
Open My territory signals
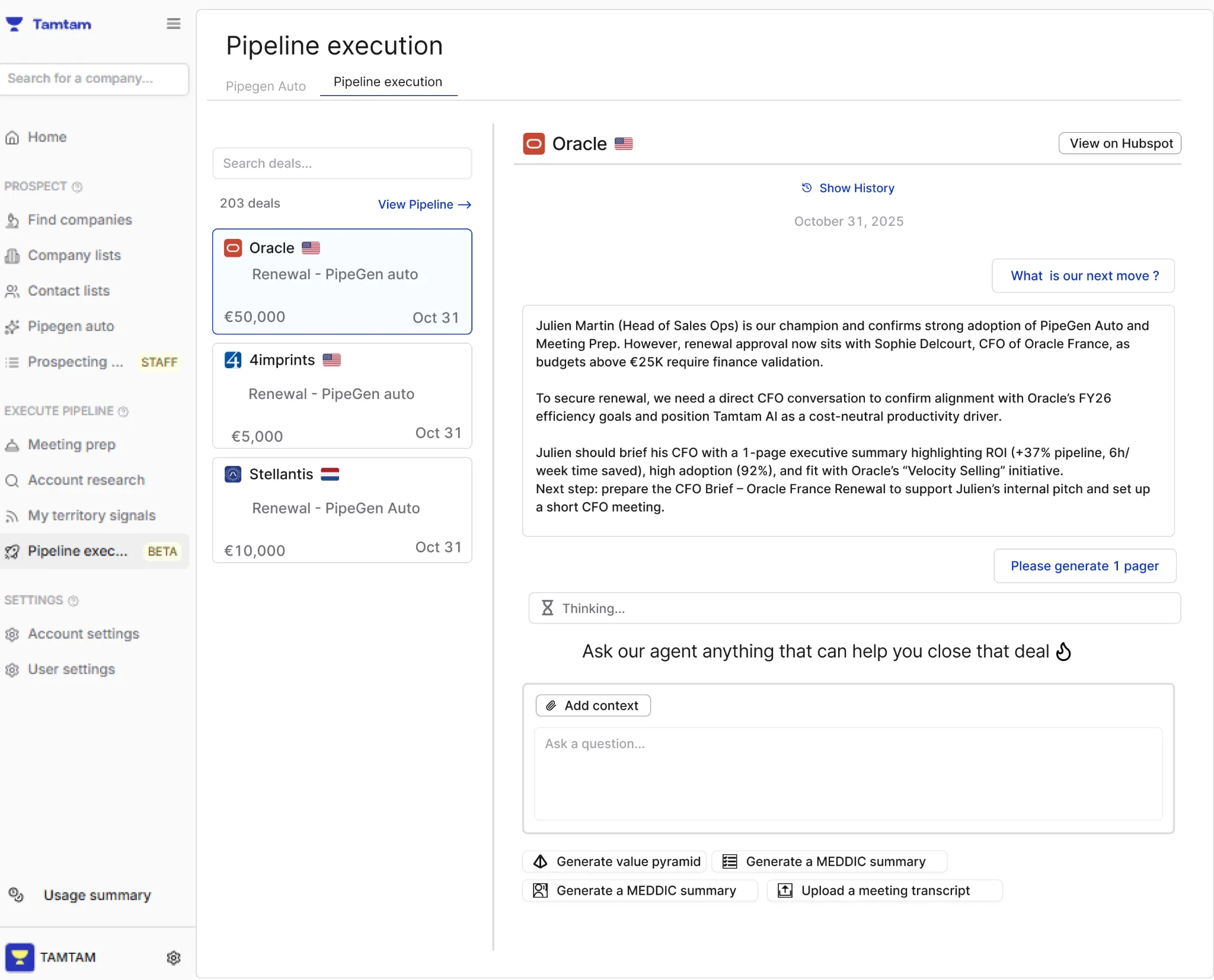click(91, 516)
